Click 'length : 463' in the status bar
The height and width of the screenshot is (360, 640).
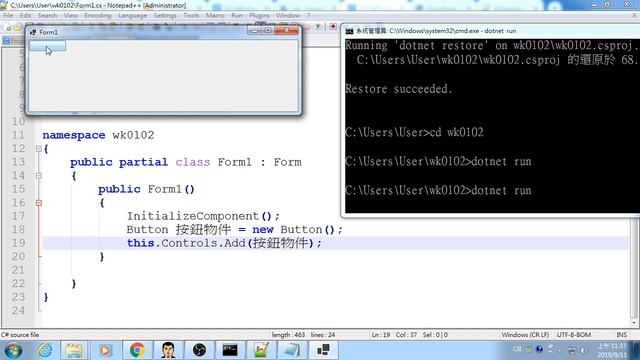pyautogui.click(x=288, y=335)
